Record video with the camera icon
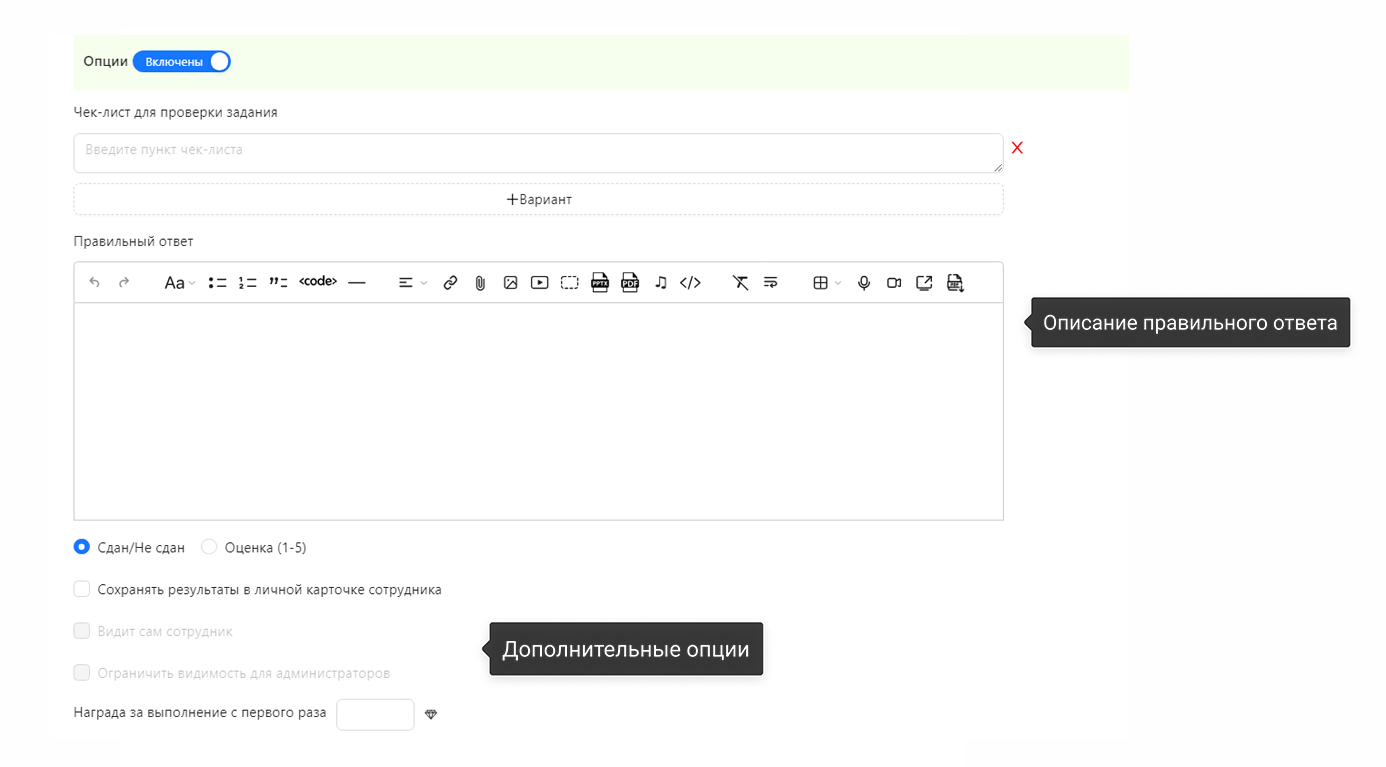The height and width of the screenshot is (767, 1386). coord(894,283)
